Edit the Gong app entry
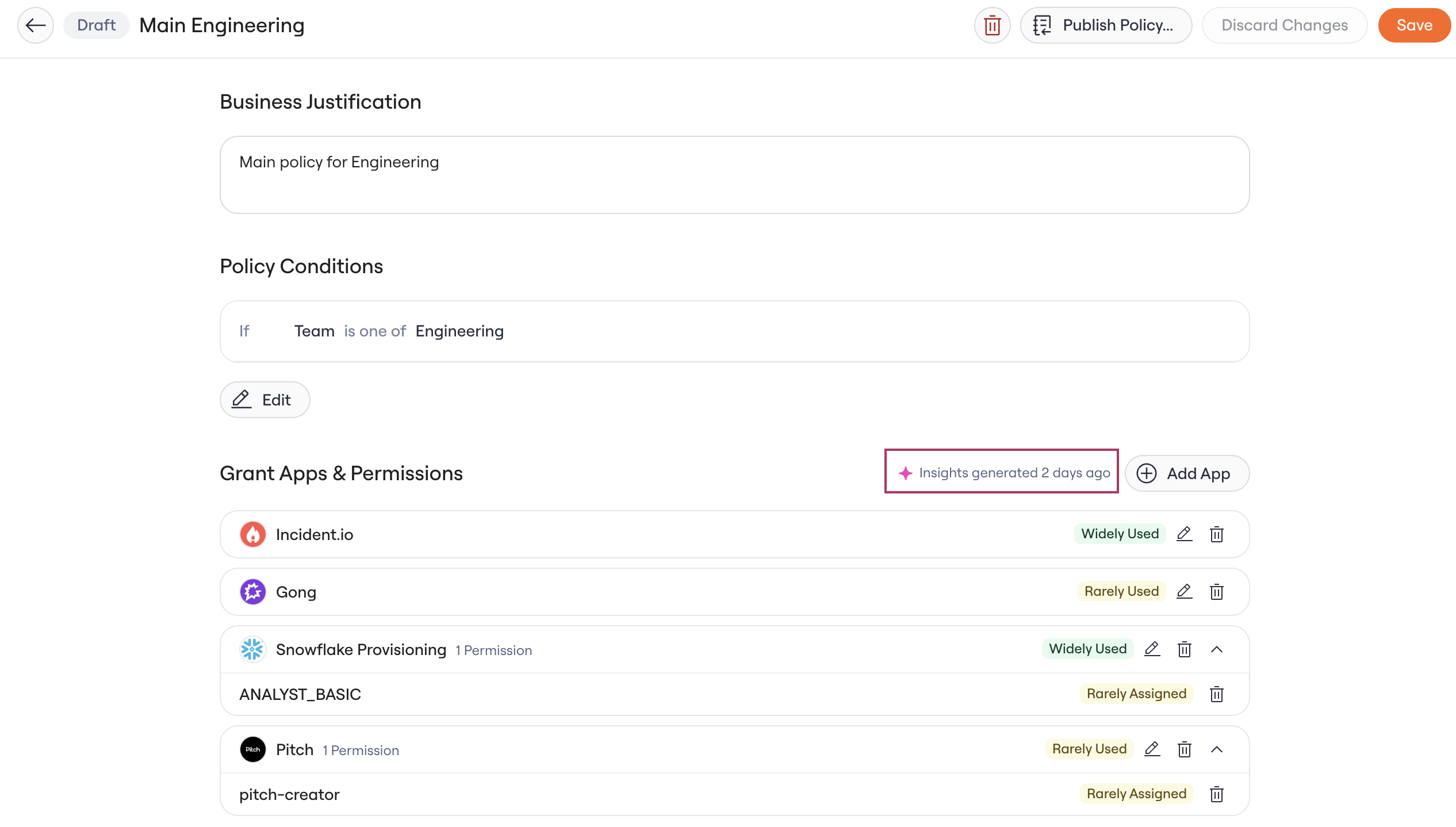This screenshot has height=827, width=1456. tap(1184, 591)
